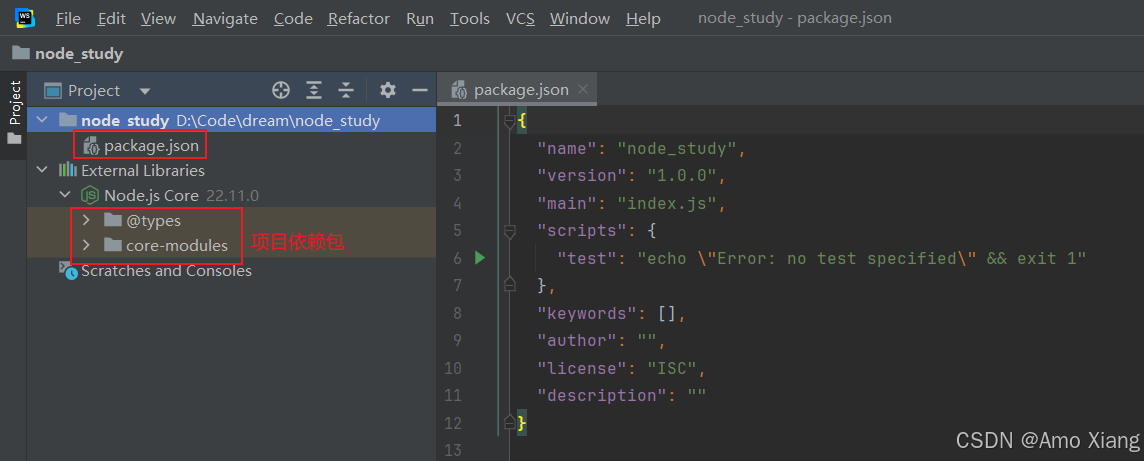1144x461 pixels.
Task: Select the @types folder row
Action: 232,220
